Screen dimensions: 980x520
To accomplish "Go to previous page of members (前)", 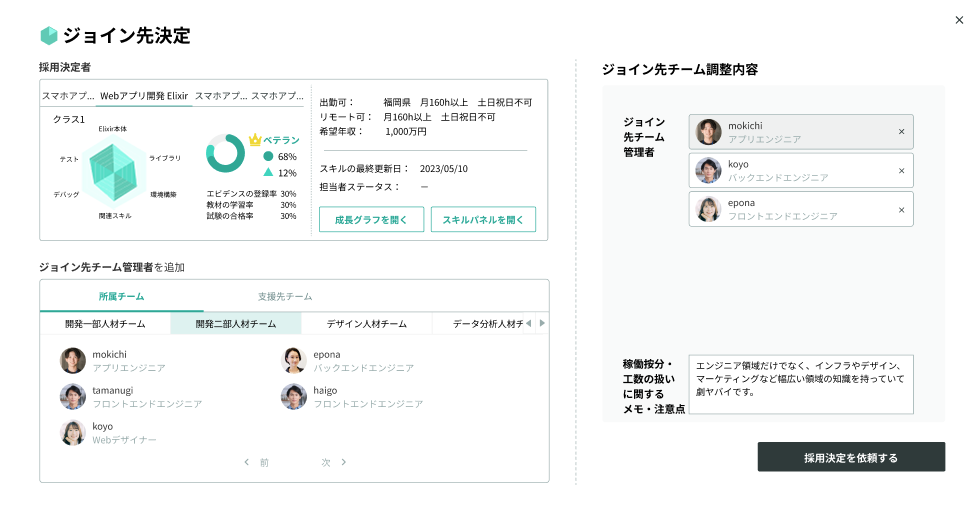I will pos(256,463).
